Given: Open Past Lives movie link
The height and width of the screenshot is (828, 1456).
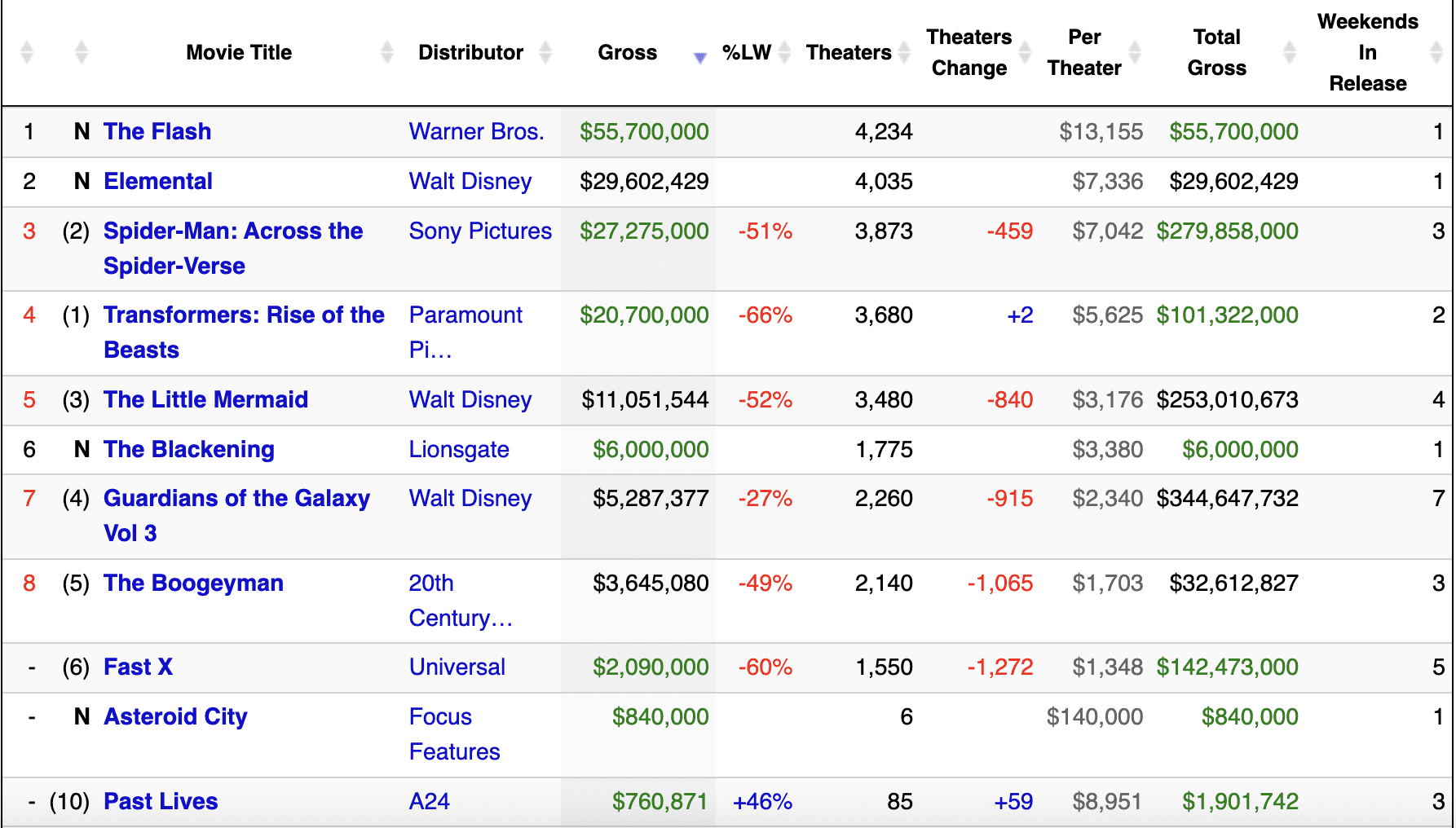Looking at the screenshot, I should [161, 801].
